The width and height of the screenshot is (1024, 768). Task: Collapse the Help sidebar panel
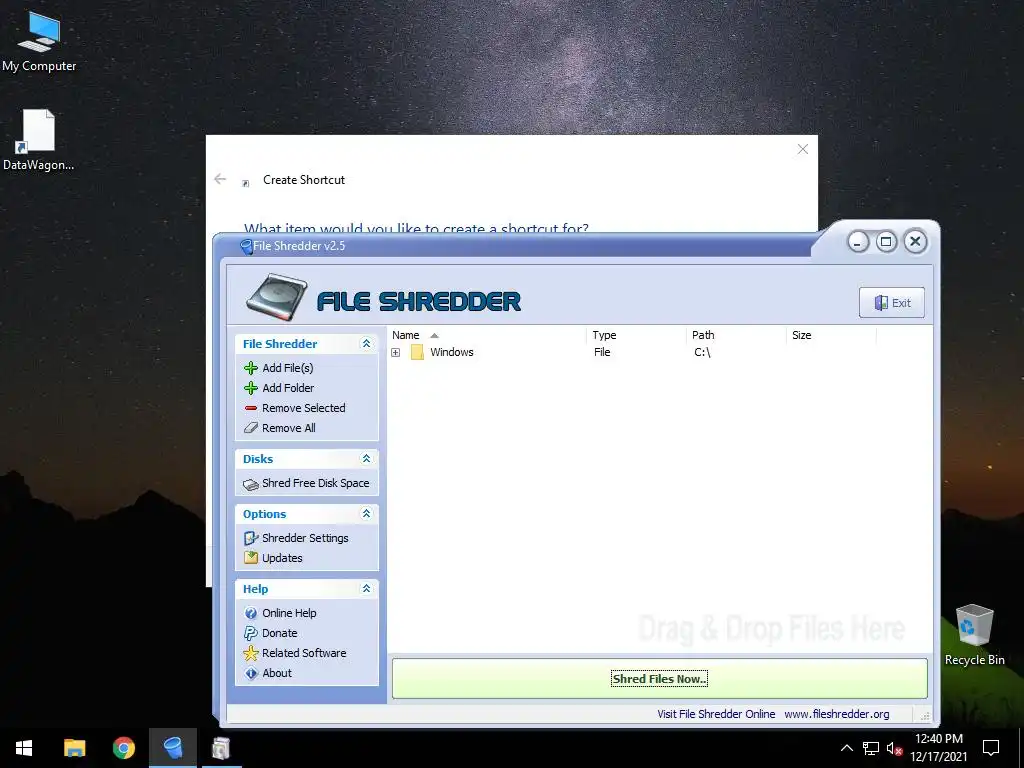[x=366, y=588]
